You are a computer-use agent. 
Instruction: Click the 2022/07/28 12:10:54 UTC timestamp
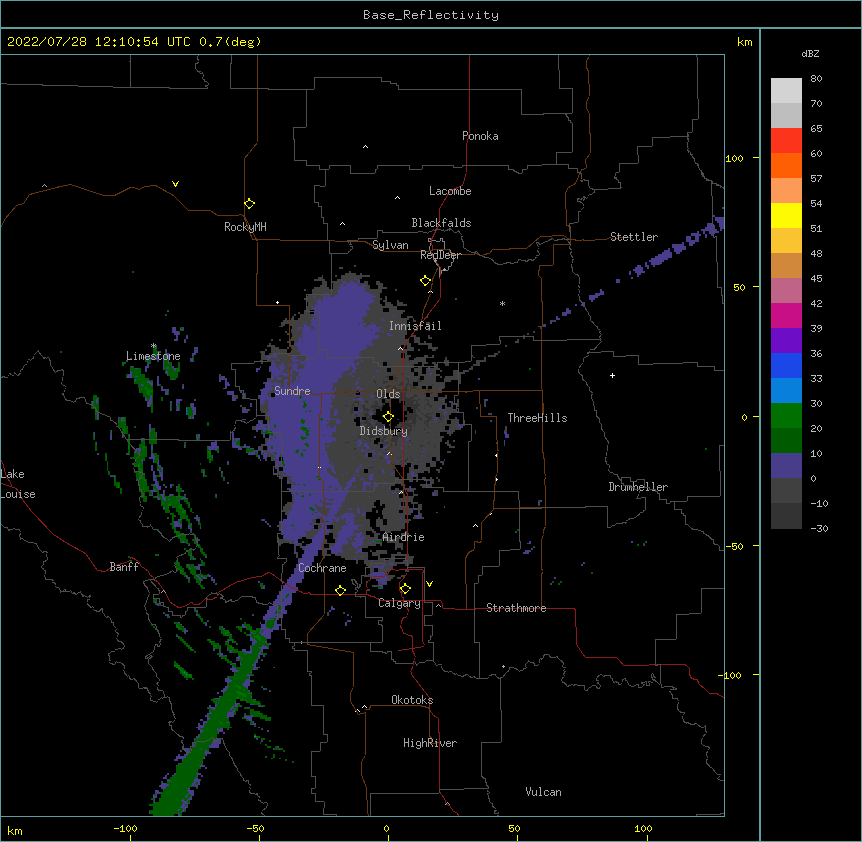coord(99,42)
